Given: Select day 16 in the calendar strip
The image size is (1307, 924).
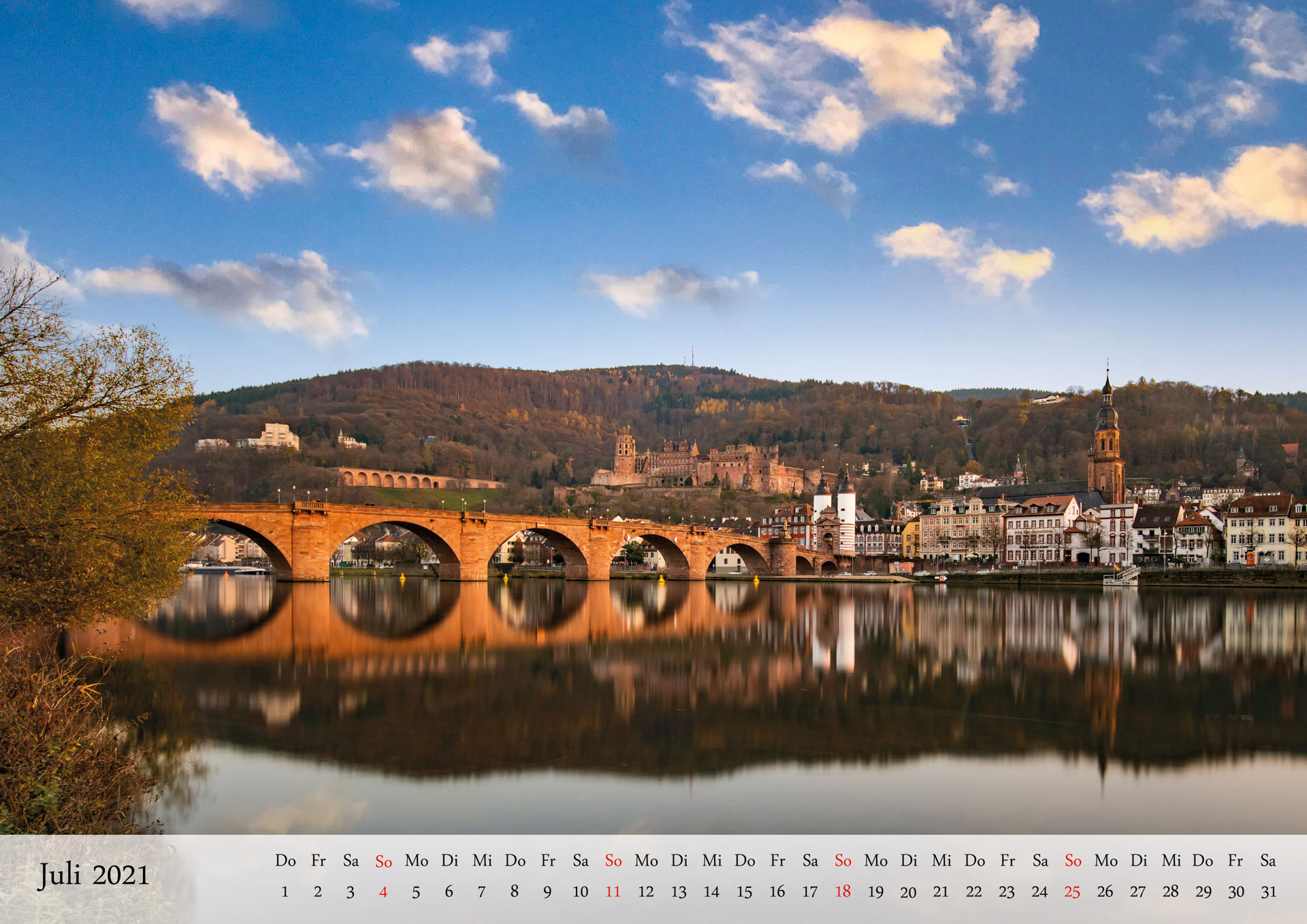Looking at the screenshot, I should click(x=777, y=891).
